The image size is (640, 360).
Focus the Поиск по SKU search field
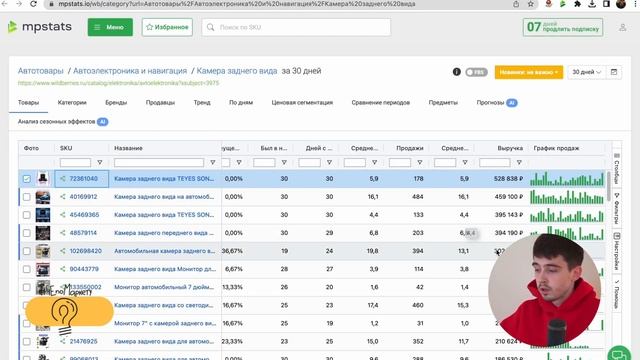[296, 27]
